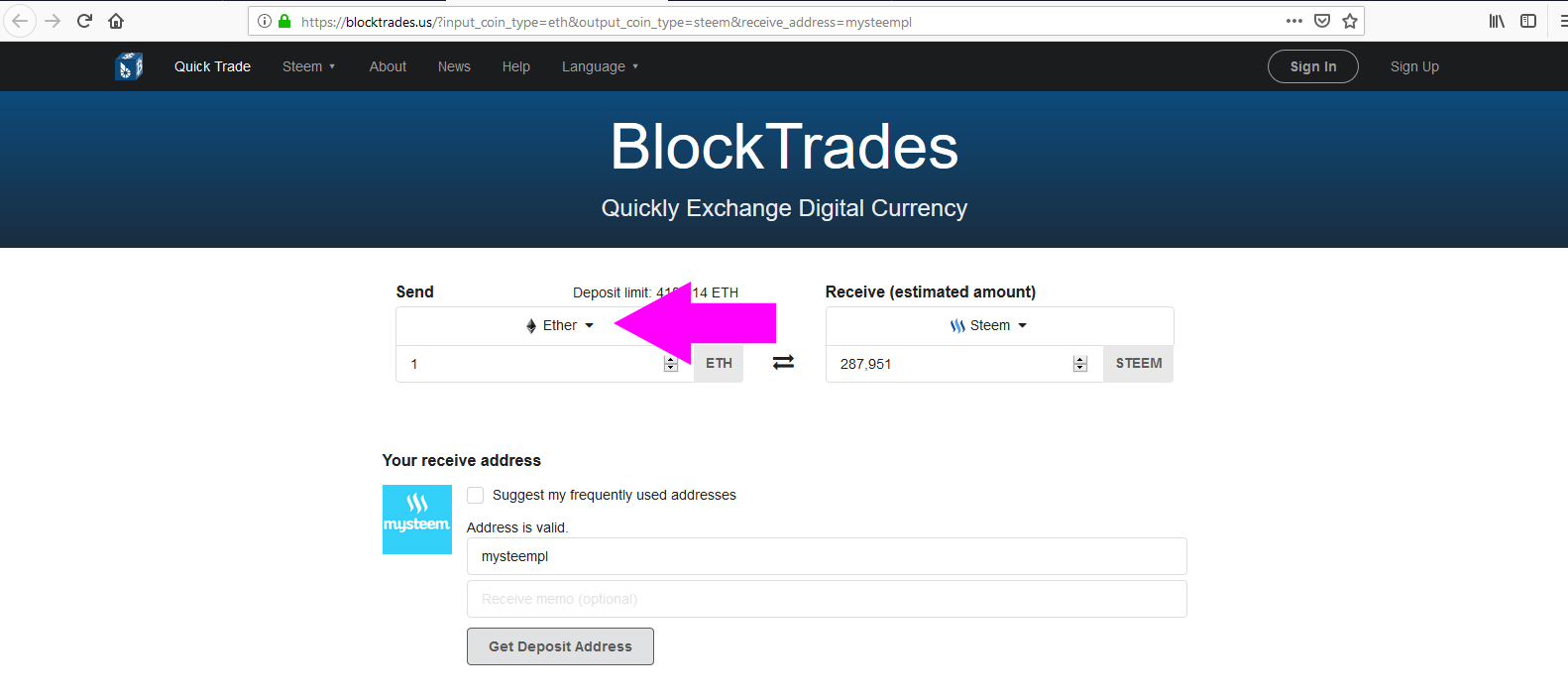Click 'Receive (estimated amount)' label
This screenshot has height=697, width=1568.
[931, 291]
